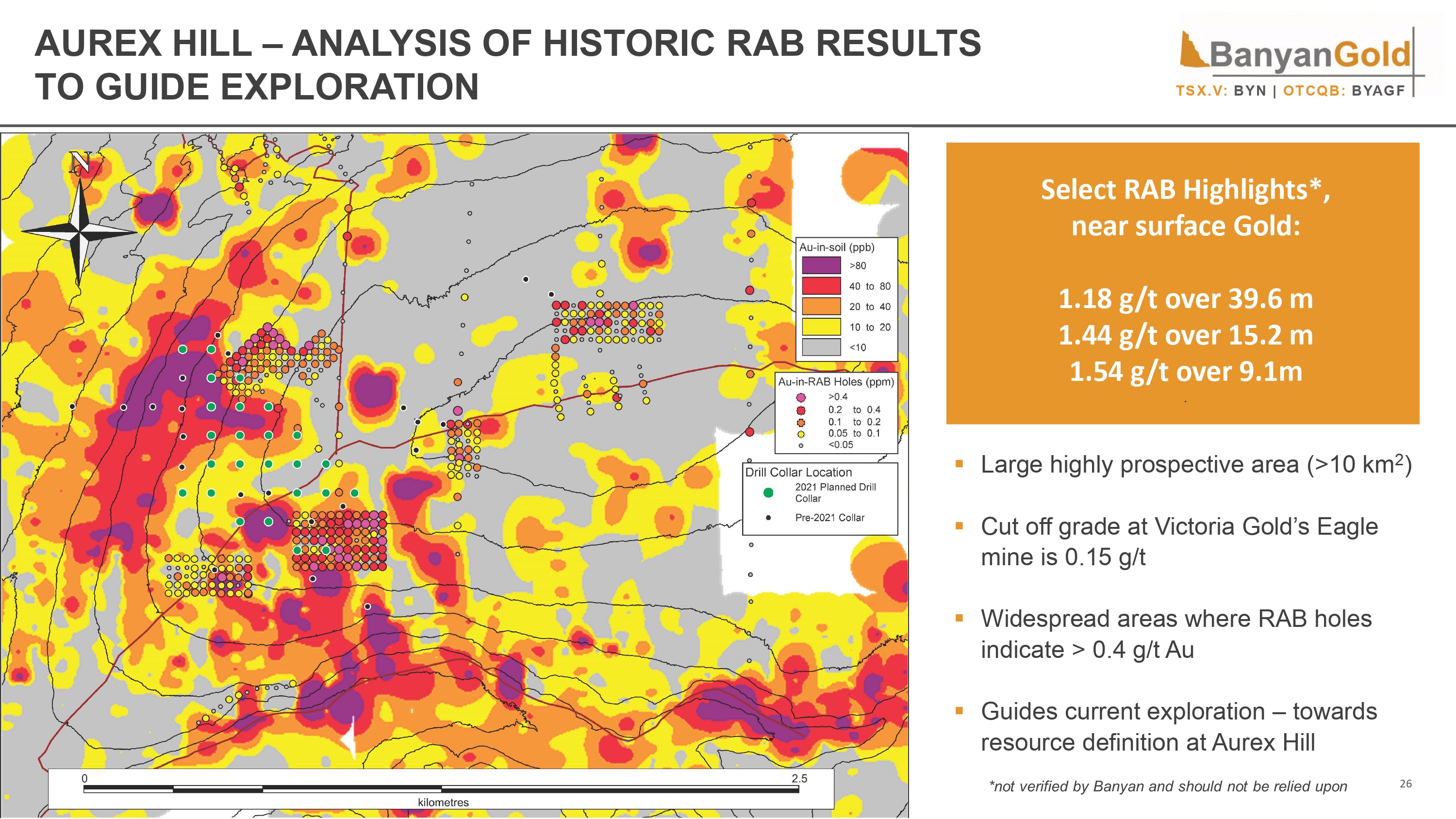Image resolution: width=1456 pixels, height=819 pixels.
Task: Select the red 40 to 80 soil swatch
Action: 821,286
